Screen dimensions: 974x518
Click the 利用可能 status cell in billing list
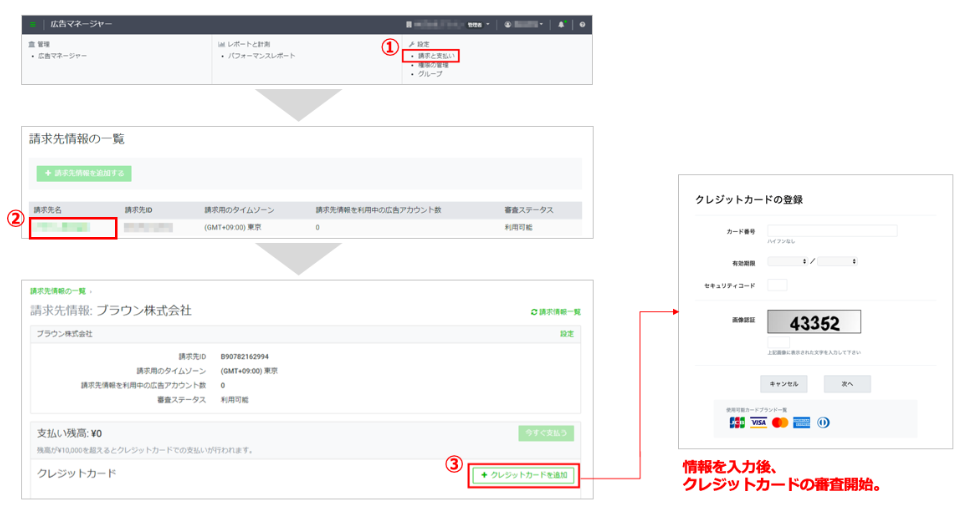tap(519, 227)
